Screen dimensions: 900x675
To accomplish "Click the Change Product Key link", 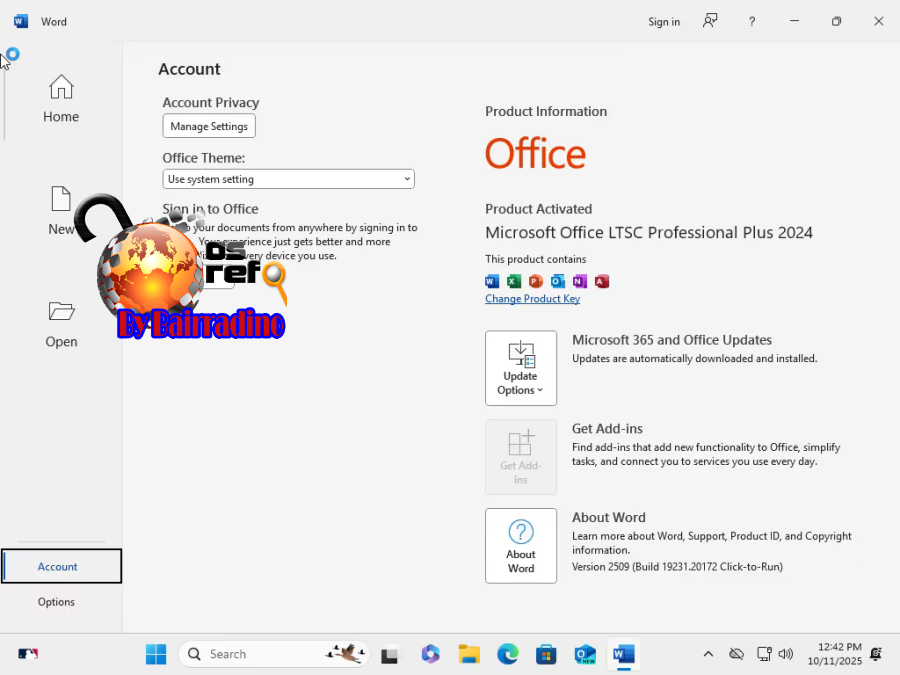I will pos(532,299).
